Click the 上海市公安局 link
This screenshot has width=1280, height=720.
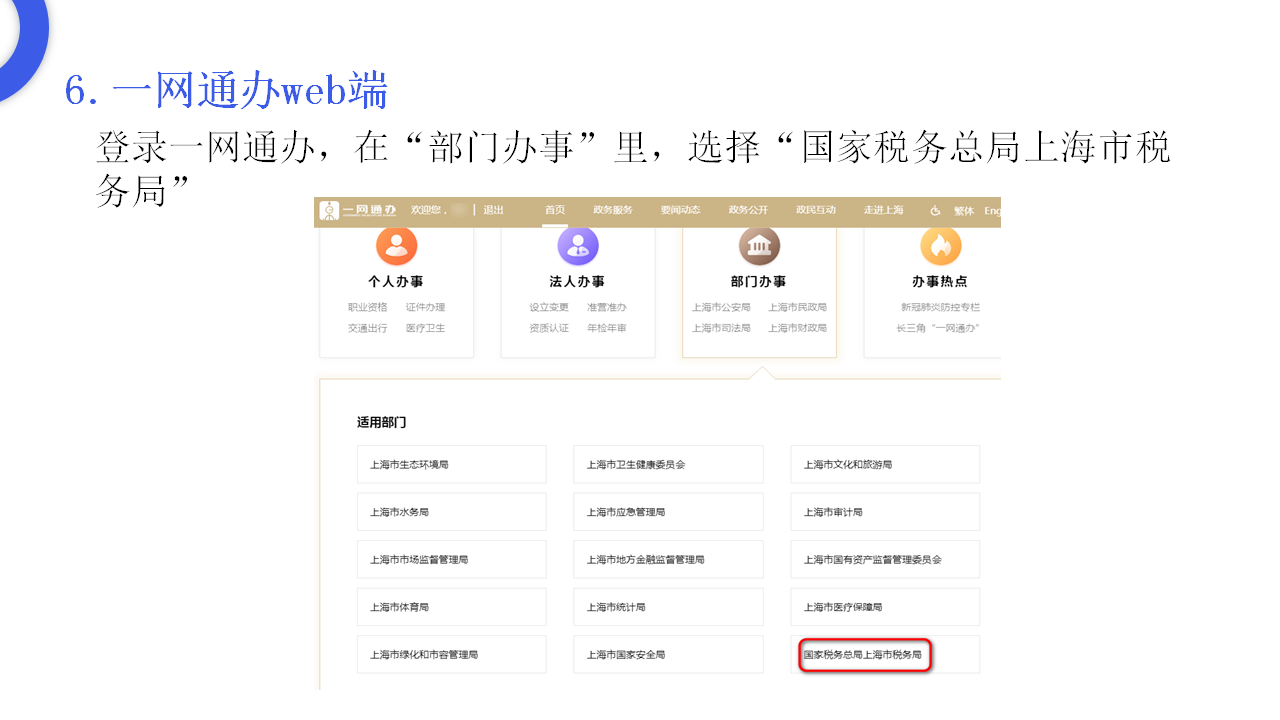point(721,307)
